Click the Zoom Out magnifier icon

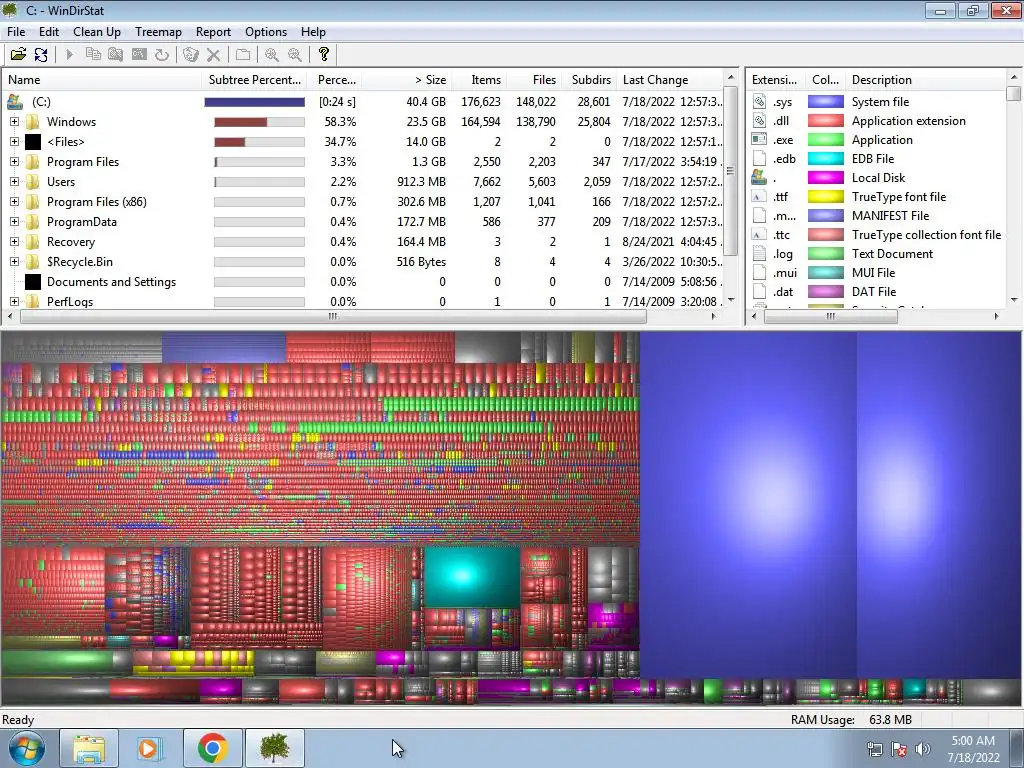click(x=295, y=55)
